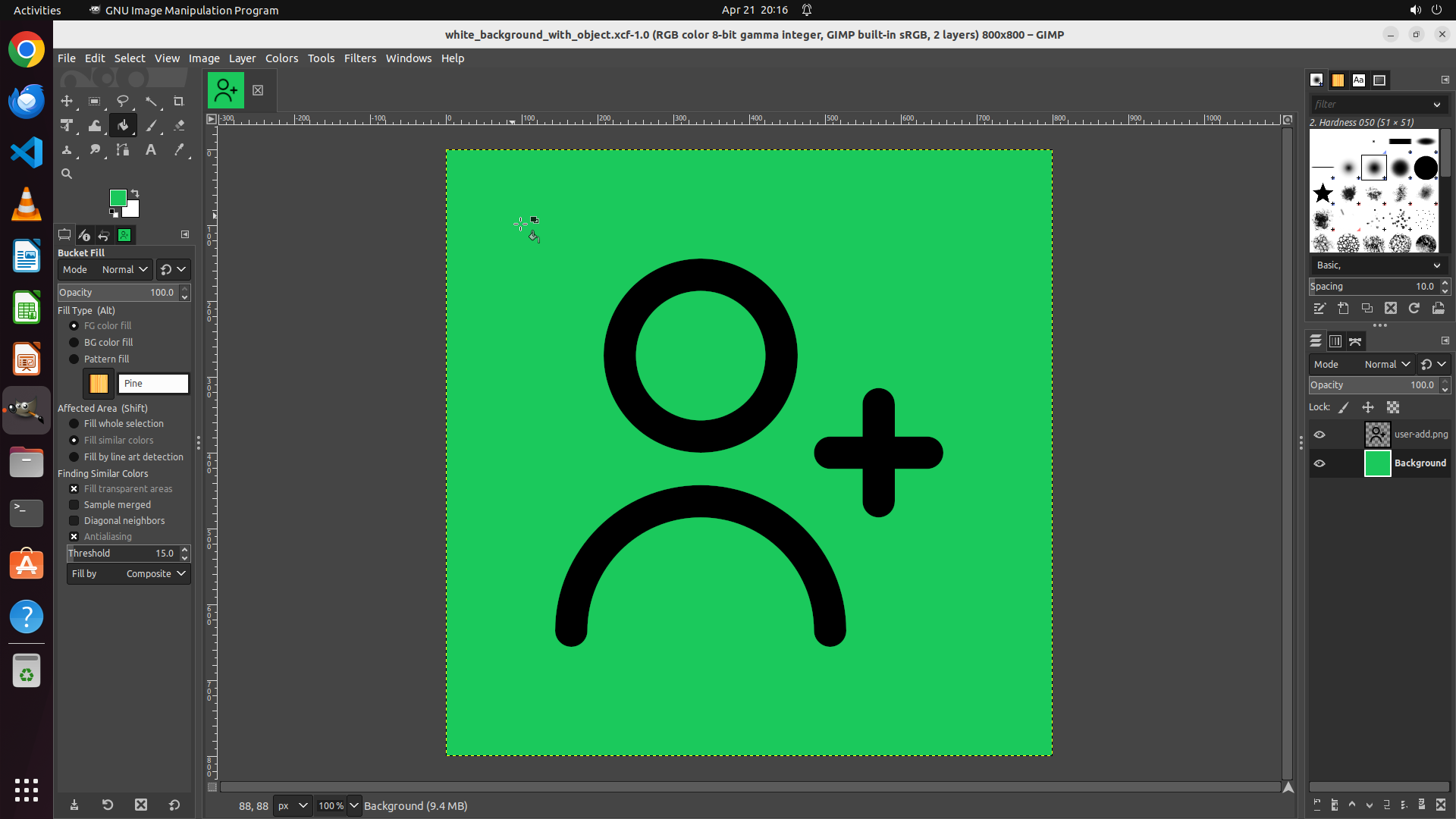The width and height of the screenshot is (1456, 819).
Task: Select the Background layer entry
Action: (x=1419, y=463)
